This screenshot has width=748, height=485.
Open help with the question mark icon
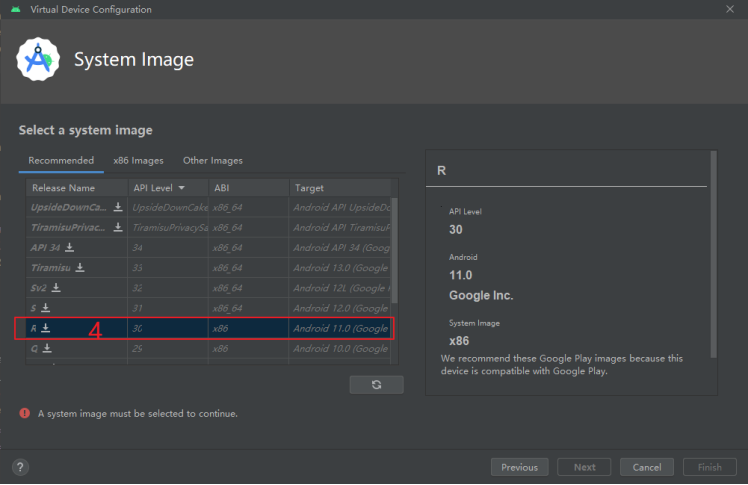coord(20,467)
